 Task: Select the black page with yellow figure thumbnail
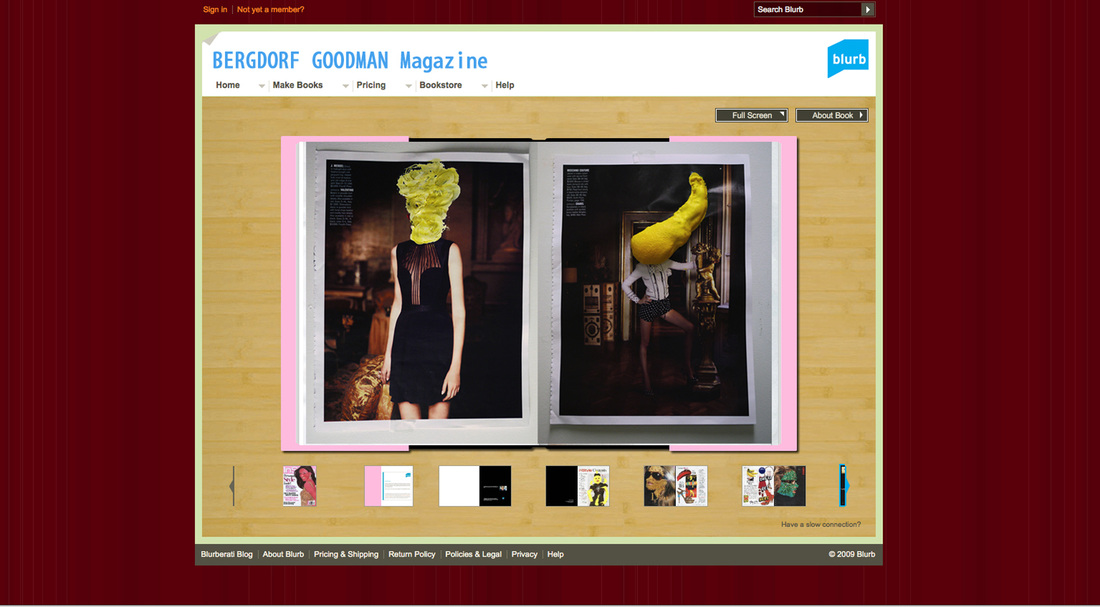click(577, 486)
